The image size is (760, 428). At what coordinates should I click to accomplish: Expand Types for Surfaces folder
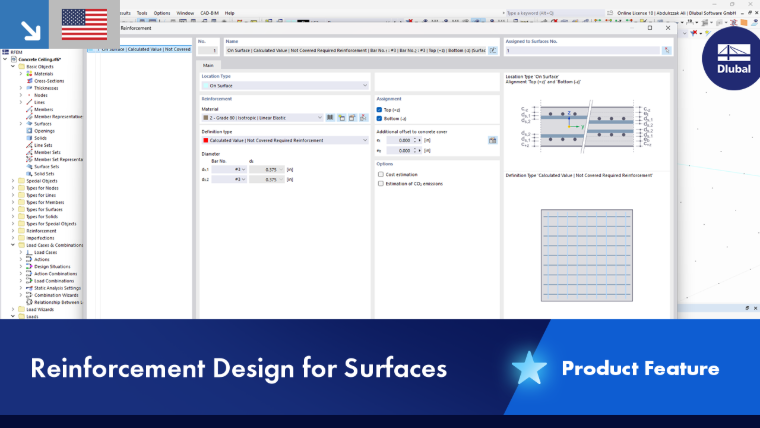pos(13,209)
